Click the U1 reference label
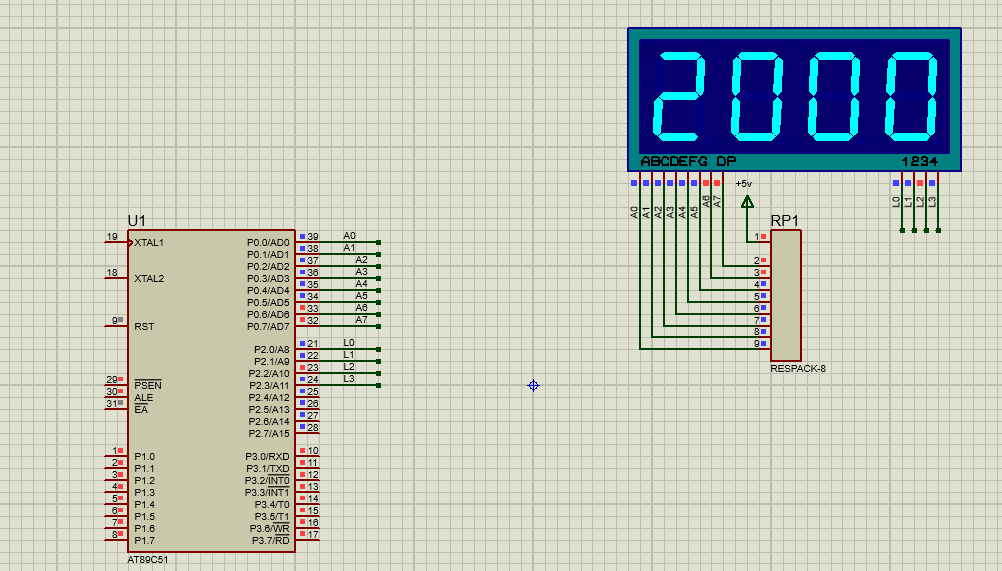 (x=137, y=221)
